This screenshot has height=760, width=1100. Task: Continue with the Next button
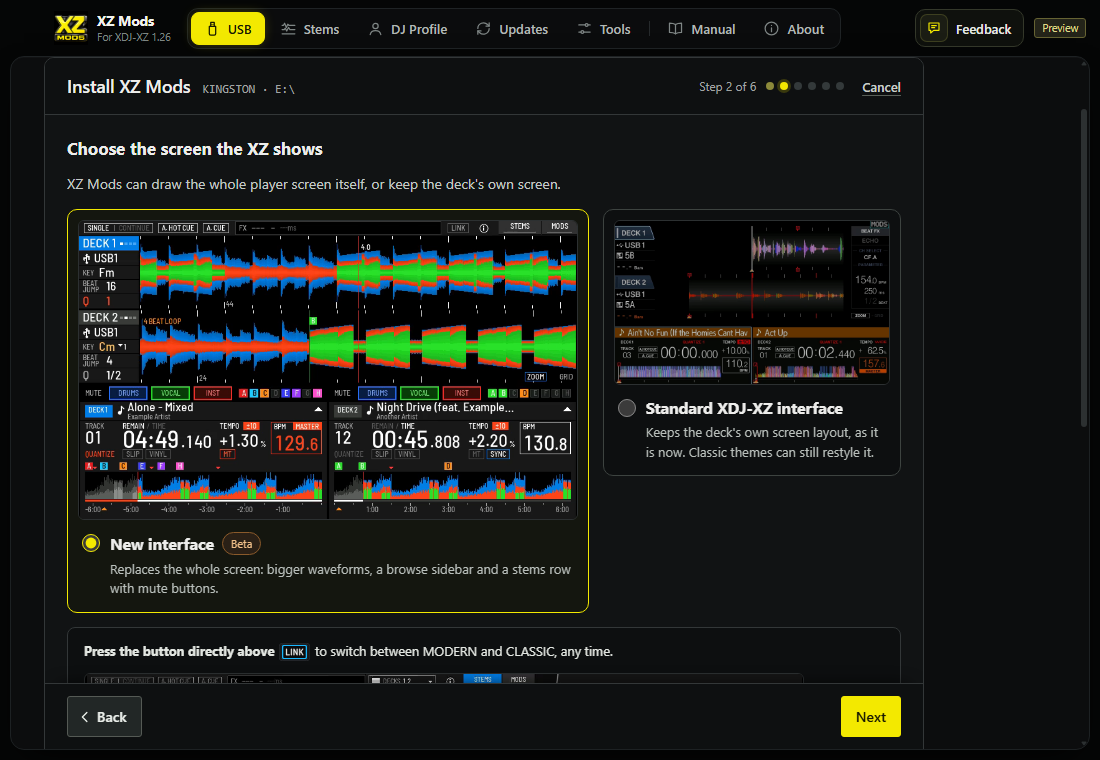click(x=871, y=716)
